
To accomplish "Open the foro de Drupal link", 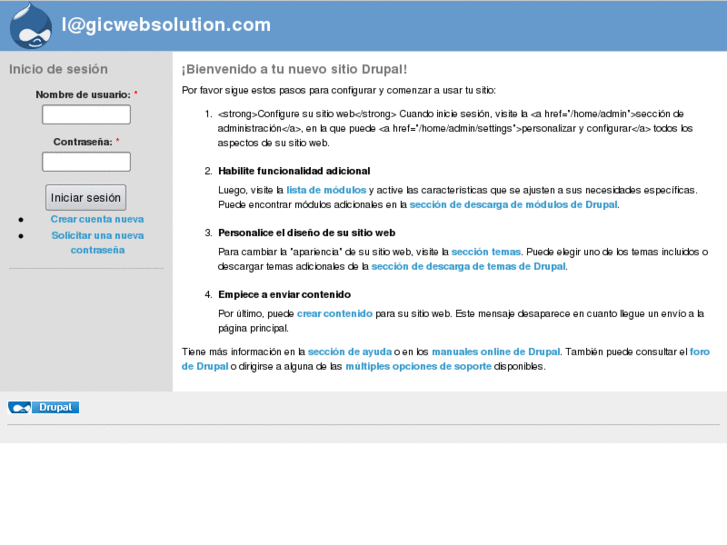I will 700,352.
